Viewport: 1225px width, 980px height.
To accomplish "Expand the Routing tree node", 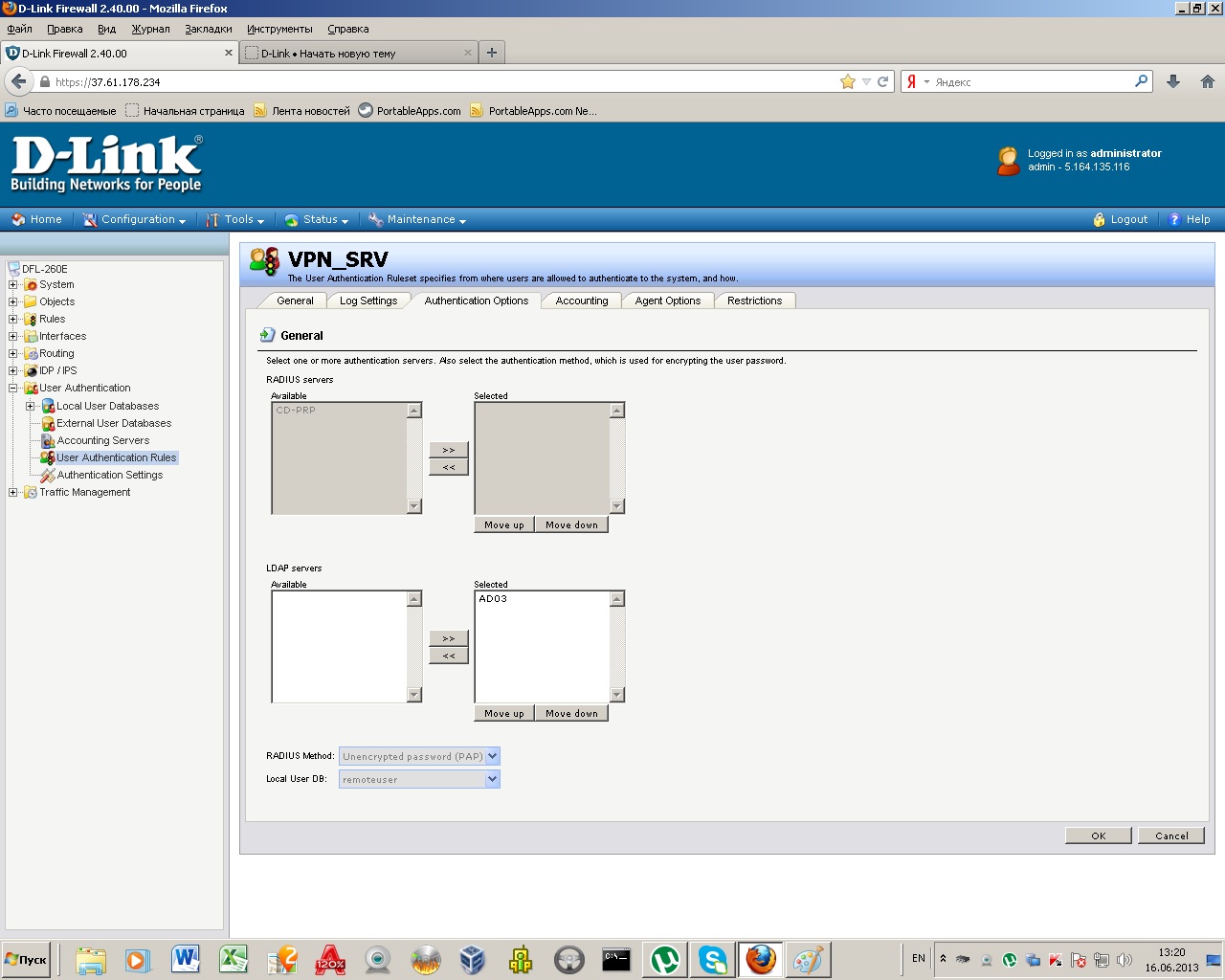I will (x=13, y=354).
